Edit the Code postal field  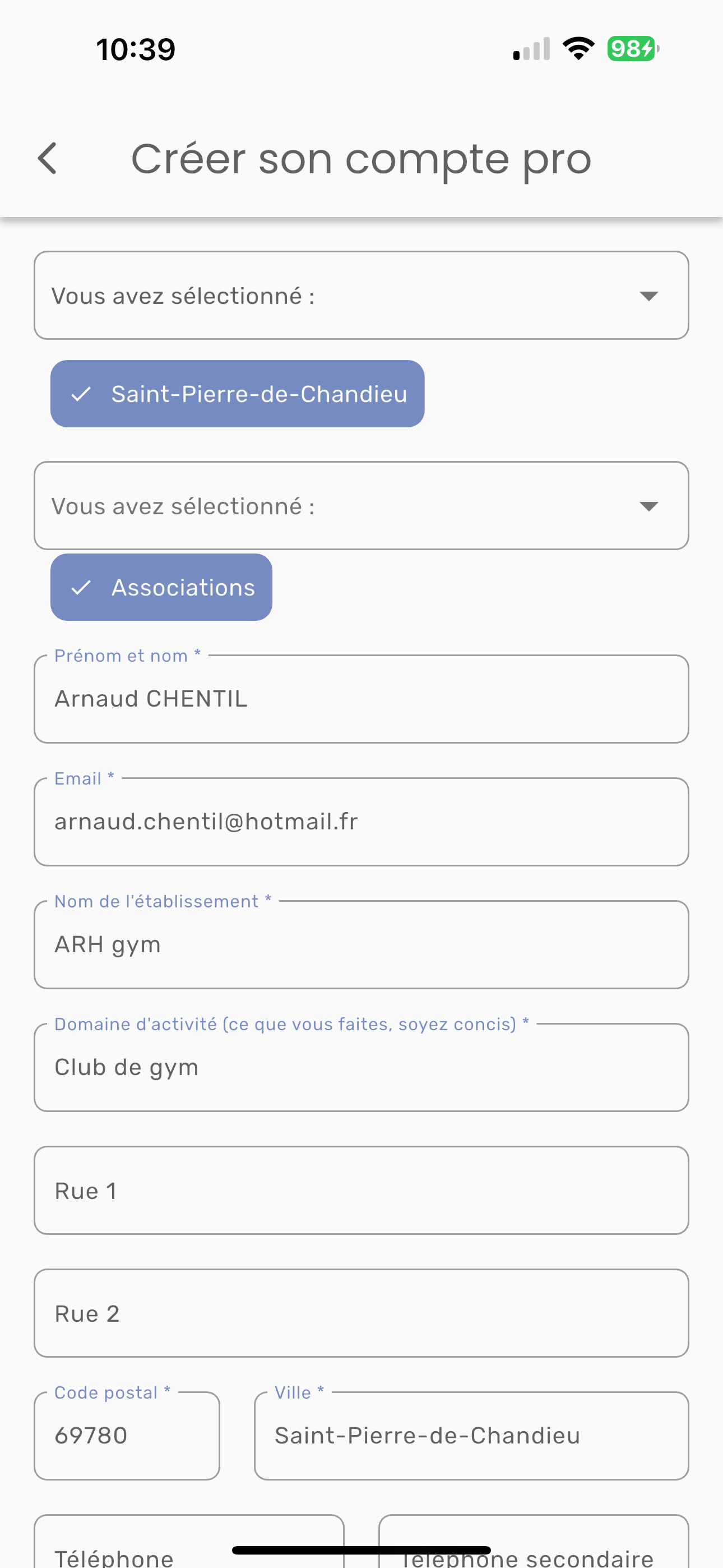(127, 1436)
